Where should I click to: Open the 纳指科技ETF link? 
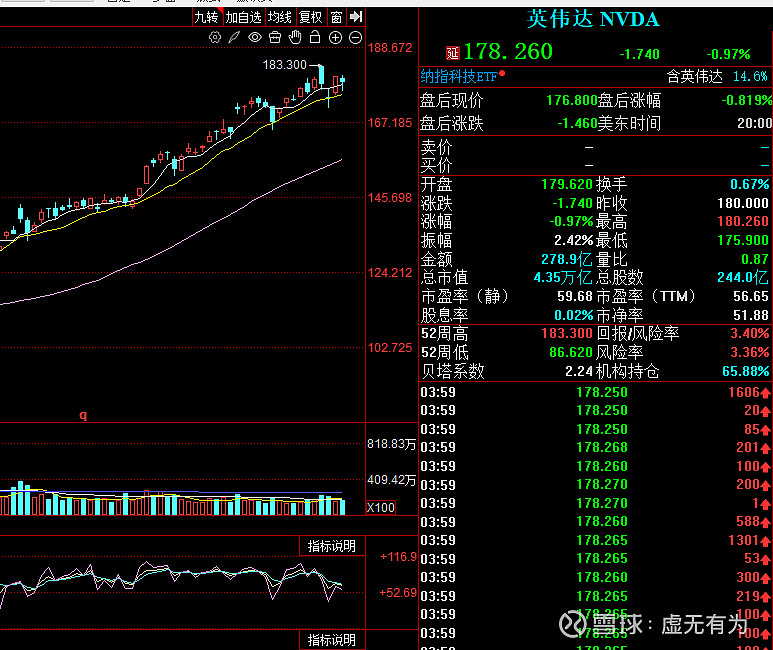459,76
